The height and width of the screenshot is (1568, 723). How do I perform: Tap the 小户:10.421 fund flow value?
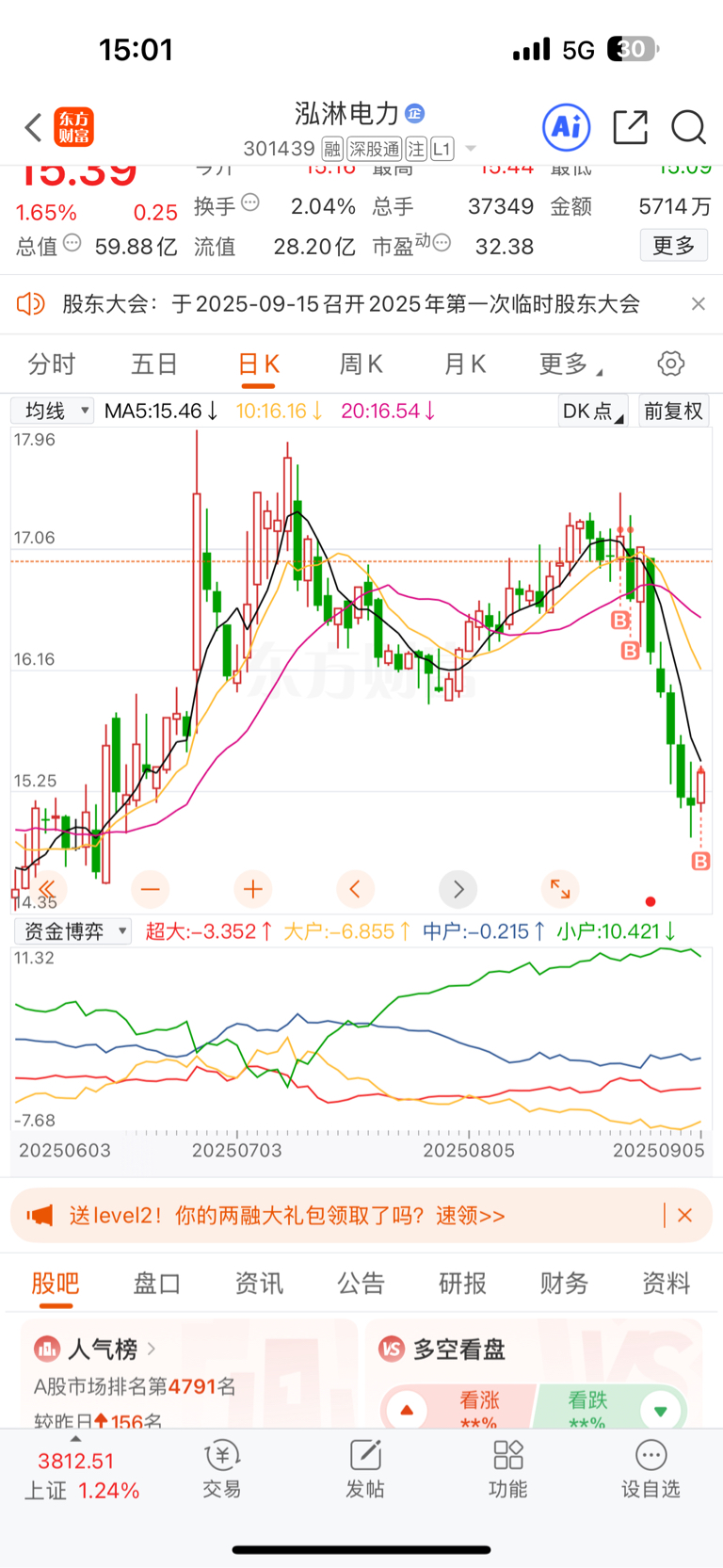point(617,931)
